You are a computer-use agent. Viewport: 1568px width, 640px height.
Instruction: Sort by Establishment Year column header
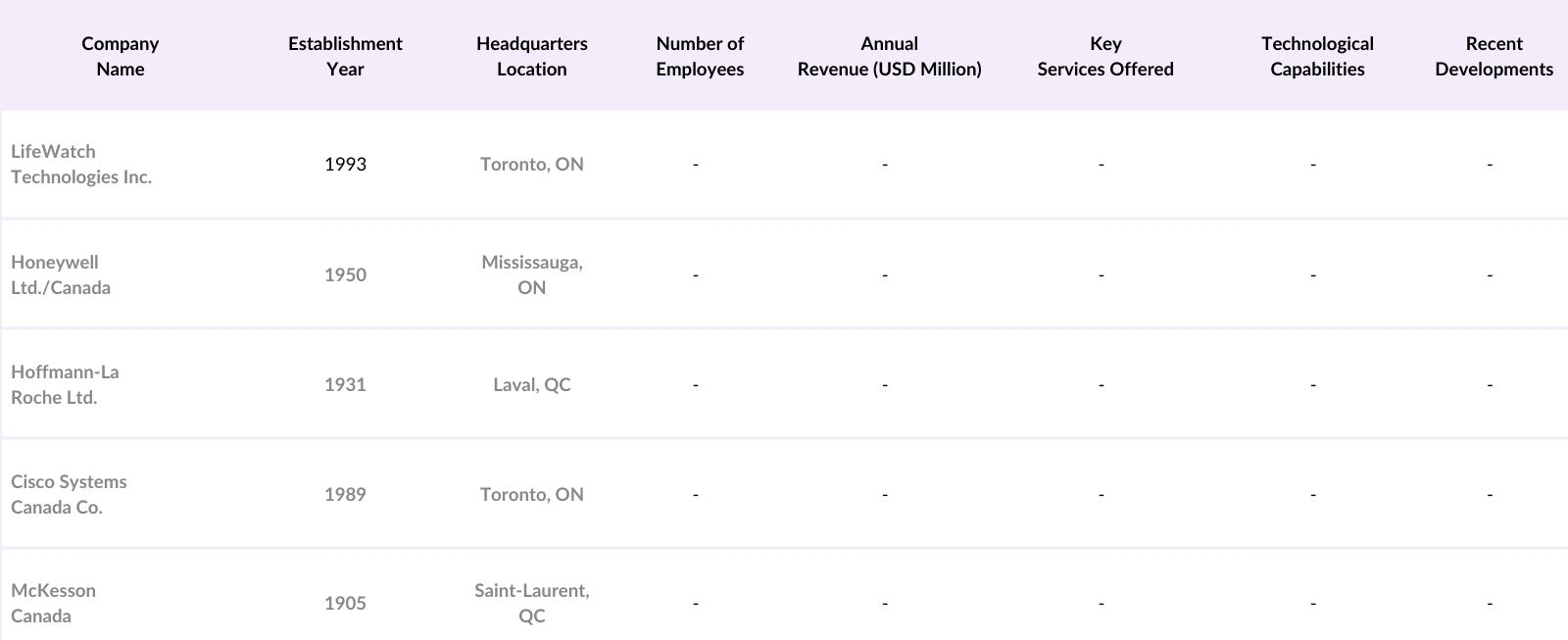[345, 56]
